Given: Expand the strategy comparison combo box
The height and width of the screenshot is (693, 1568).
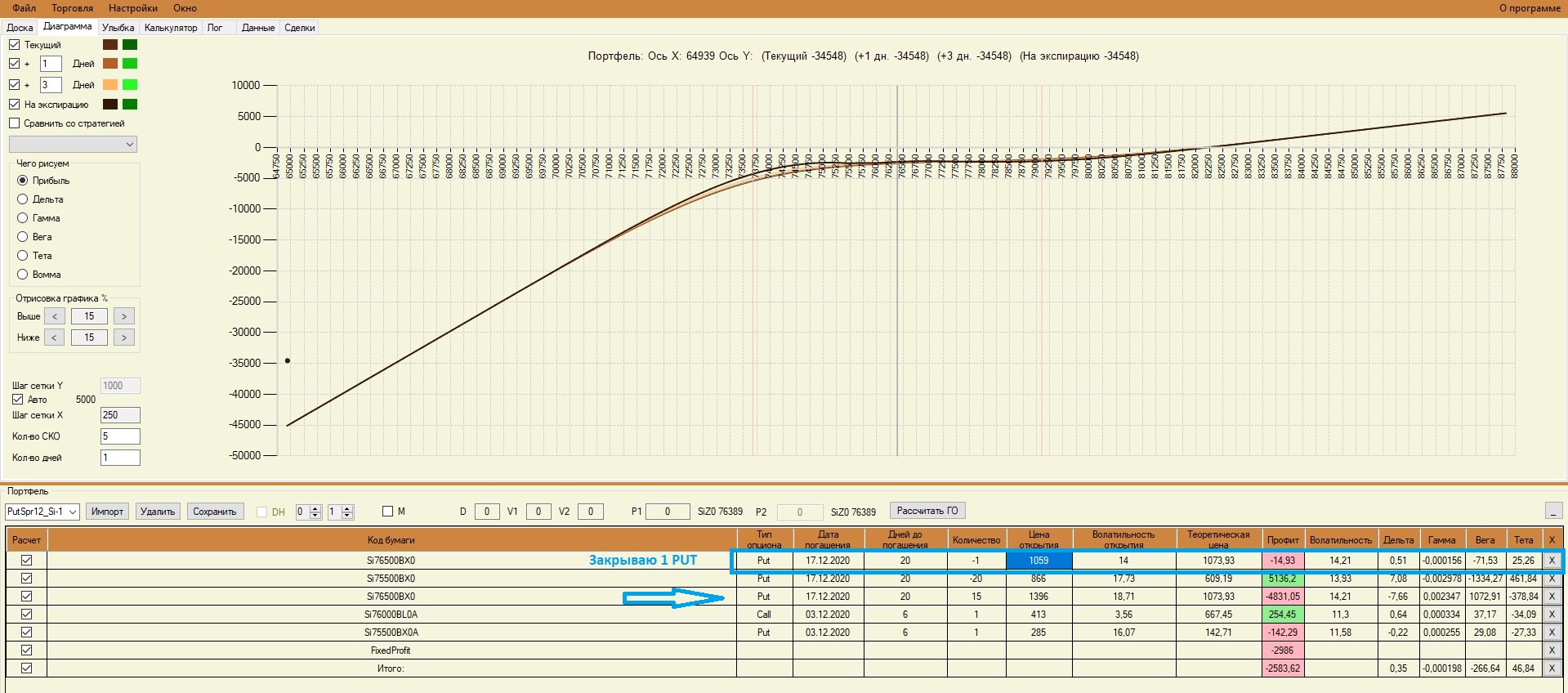Looking at the screenshot, I should (x=73, y=145).
